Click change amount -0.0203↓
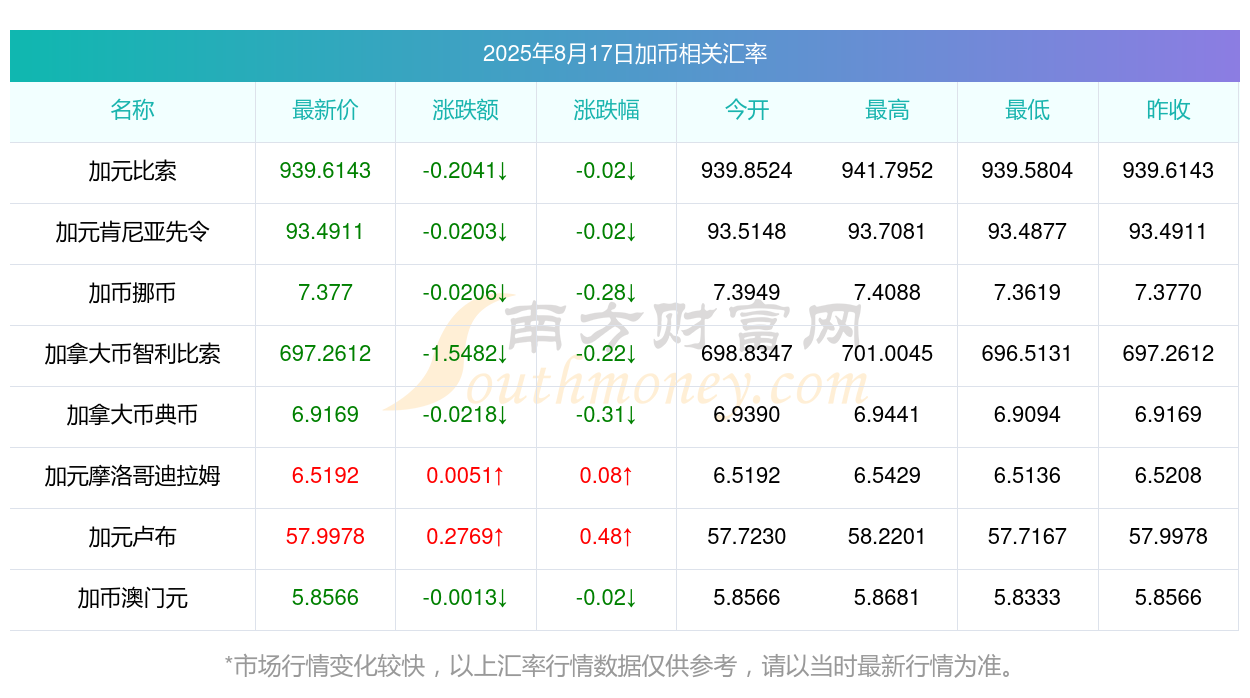 point(466,232)
